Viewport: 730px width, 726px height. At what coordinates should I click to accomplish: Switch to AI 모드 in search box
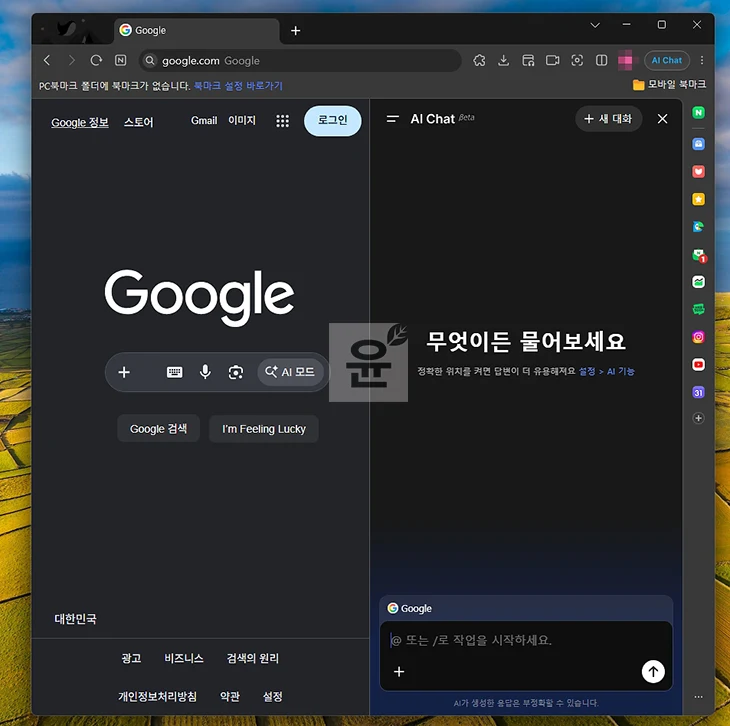point(290,372)
